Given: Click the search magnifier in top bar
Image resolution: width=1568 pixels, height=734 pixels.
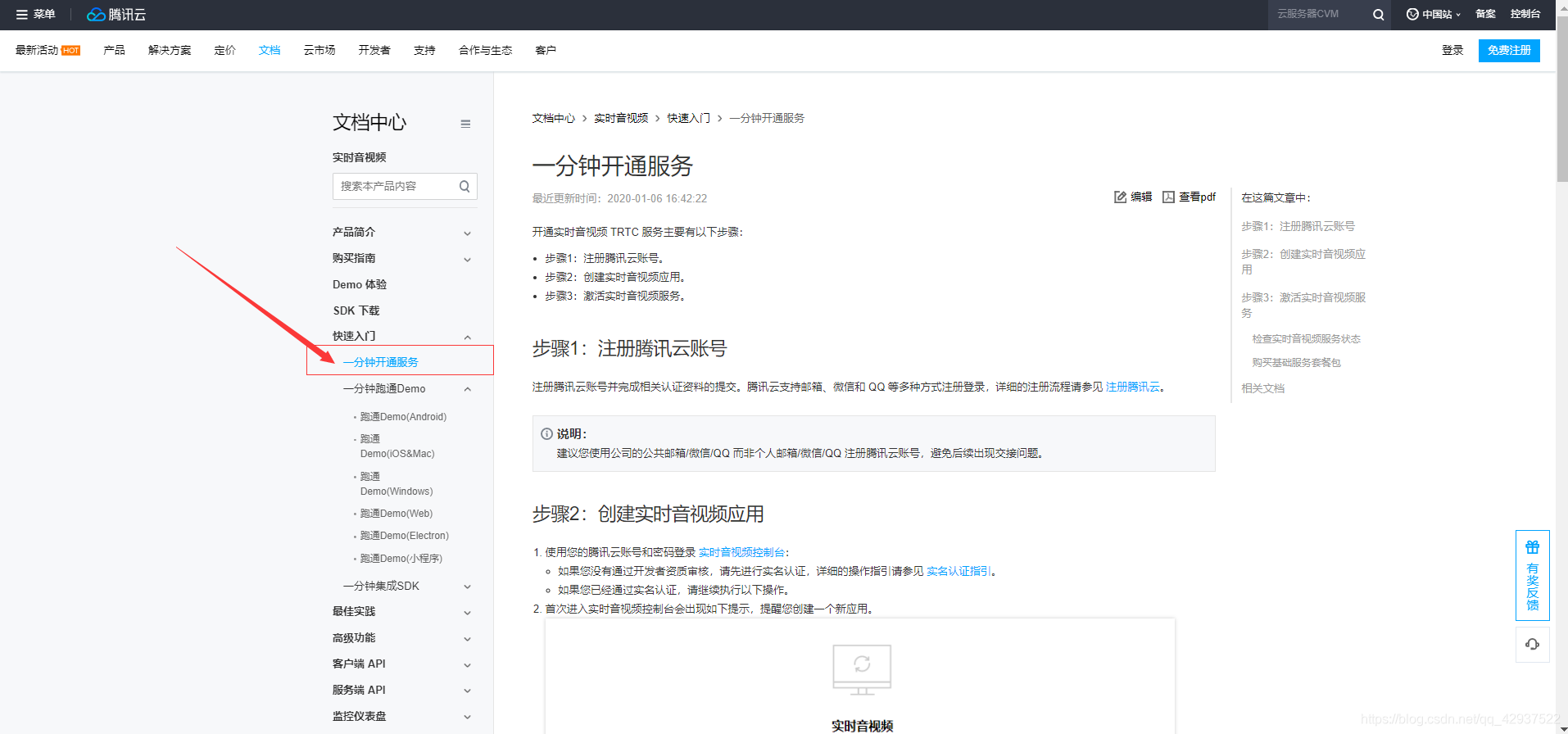Looking at the screenshot, I should (x=1379, y=14).
